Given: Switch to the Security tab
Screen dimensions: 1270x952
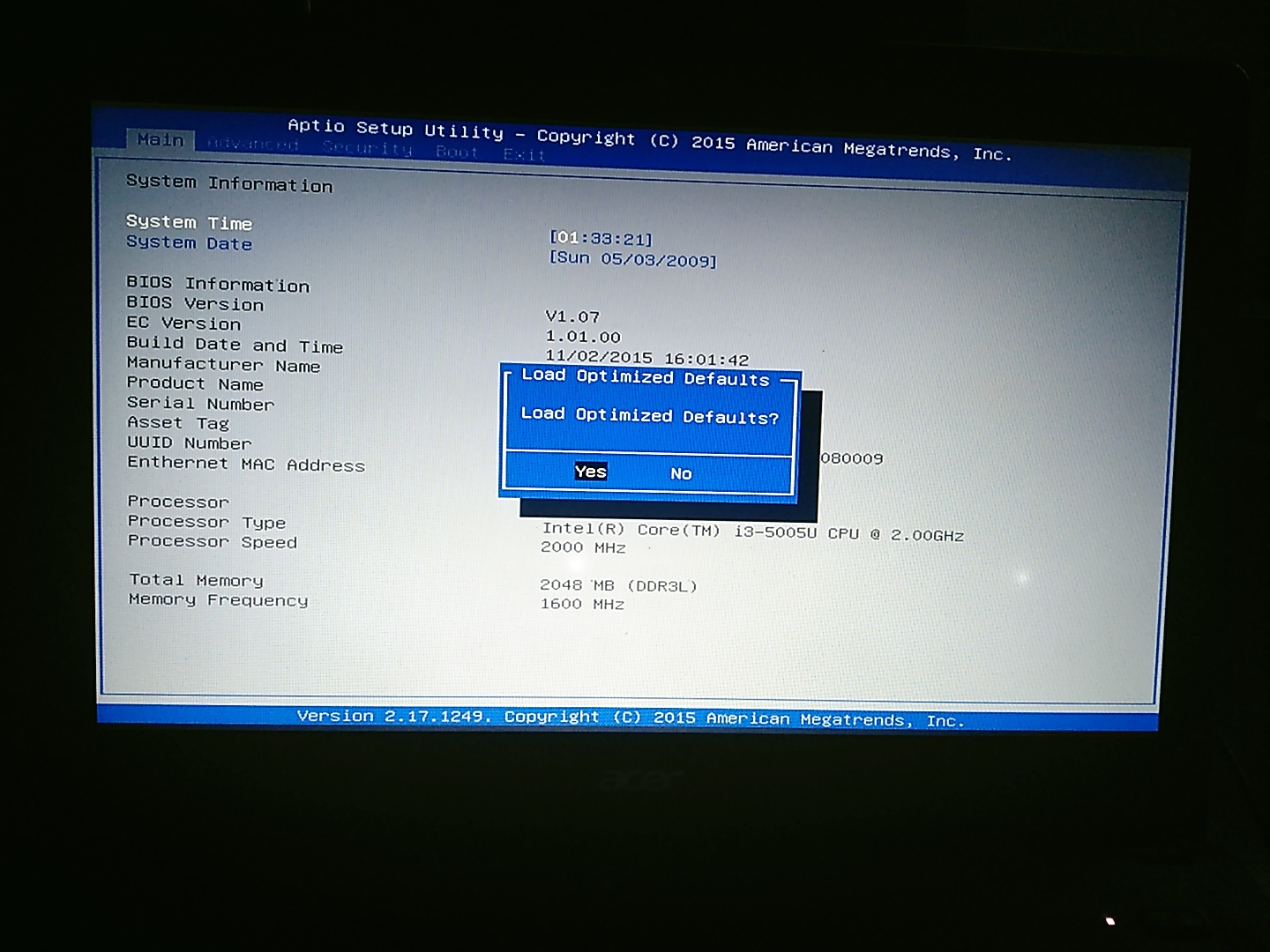Looking at the screenshot, I should click(x=367, y=148).
